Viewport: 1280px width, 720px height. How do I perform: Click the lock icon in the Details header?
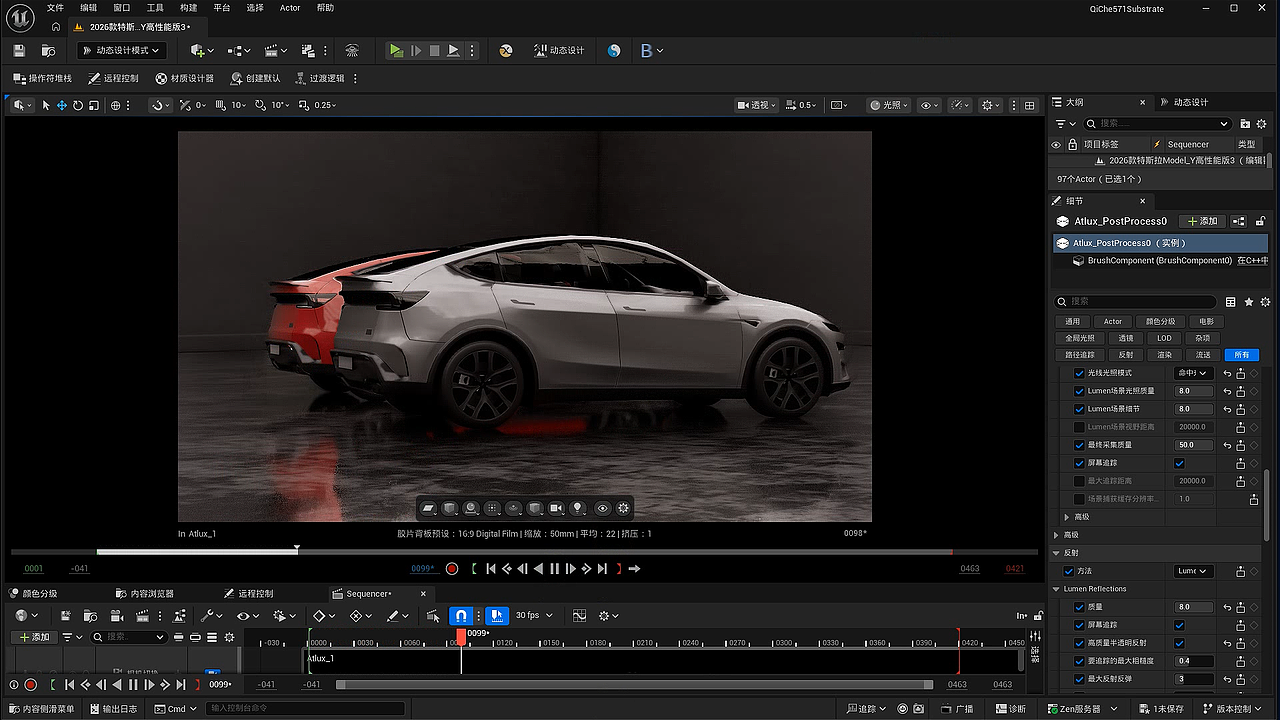click(x=1261, y=221)
